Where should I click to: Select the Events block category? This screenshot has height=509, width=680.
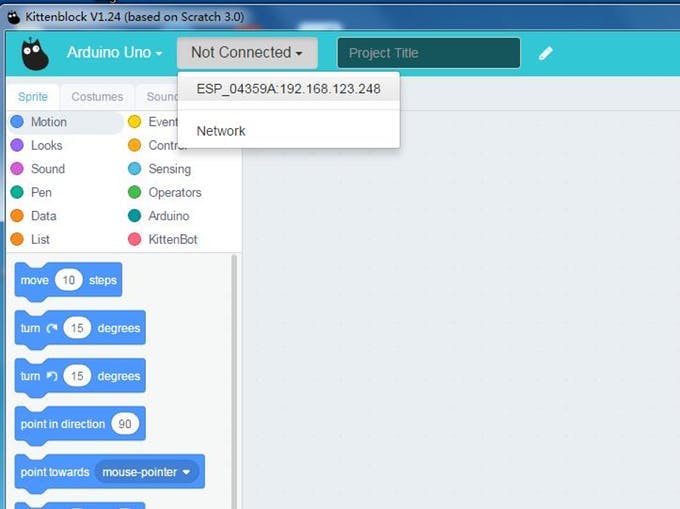click(153, 122)
